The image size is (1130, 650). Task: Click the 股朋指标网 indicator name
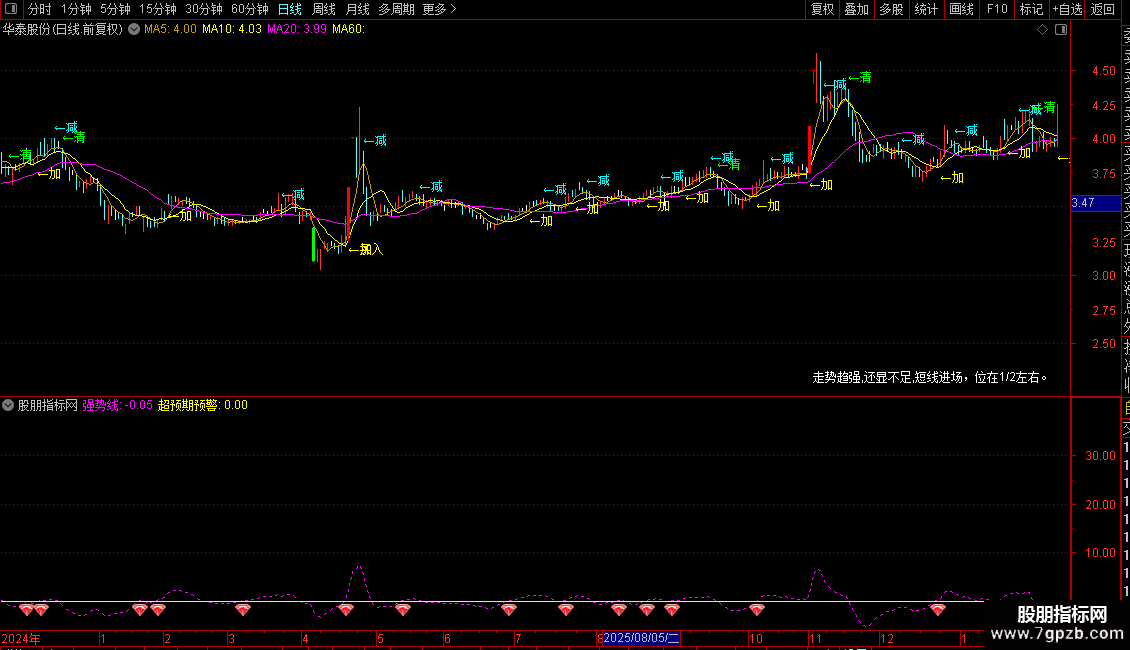(48, 405)
